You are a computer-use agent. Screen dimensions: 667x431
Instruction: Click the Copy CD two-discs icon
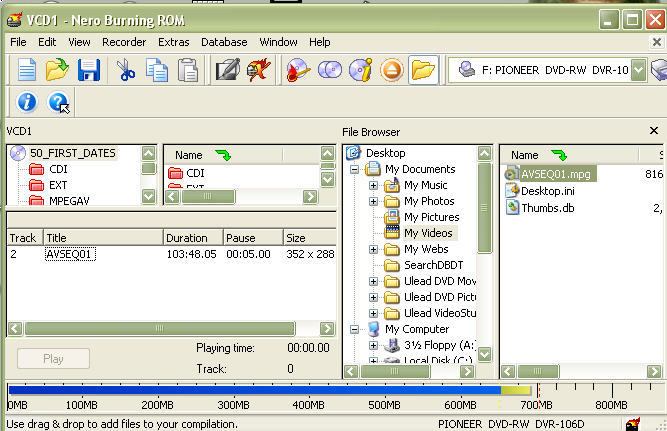point(330,70)
